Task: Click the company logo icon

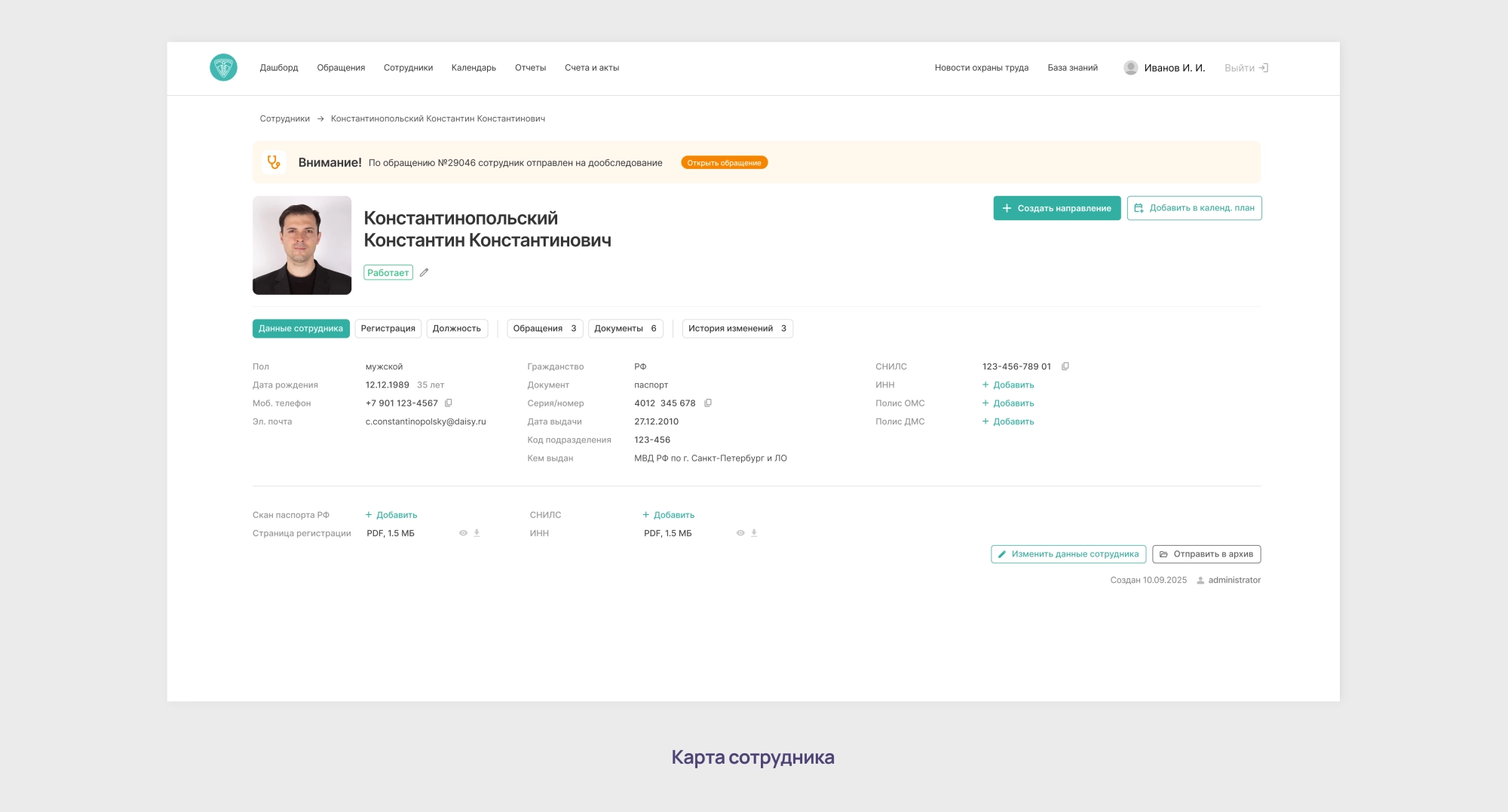Action: click(x=223, y=68)
